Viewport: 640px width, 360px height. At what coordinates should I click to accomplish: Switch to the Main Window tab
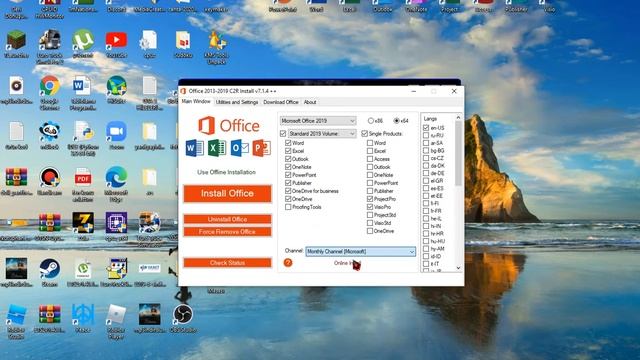[196, 102]
